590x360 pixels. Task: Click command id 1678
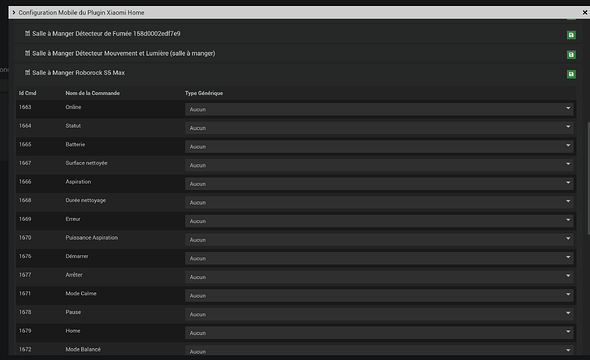coord(25,312)
